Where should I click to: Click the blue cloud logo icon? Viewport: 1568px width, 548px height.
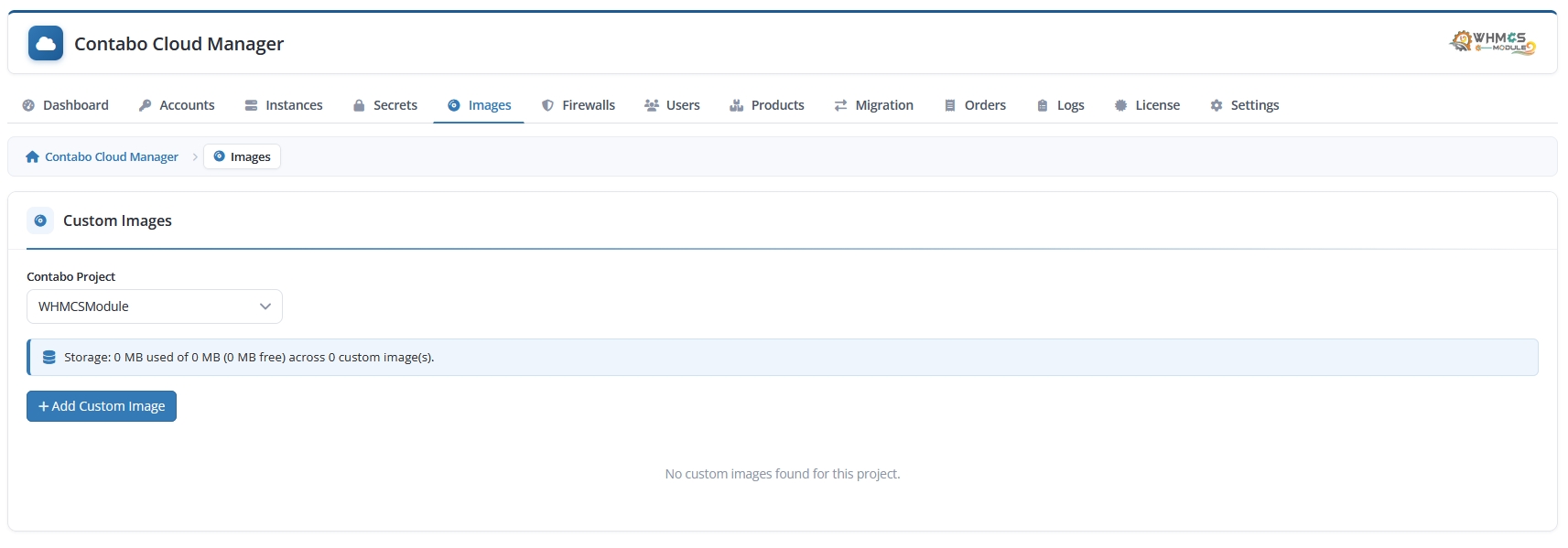tap(46, 43)
